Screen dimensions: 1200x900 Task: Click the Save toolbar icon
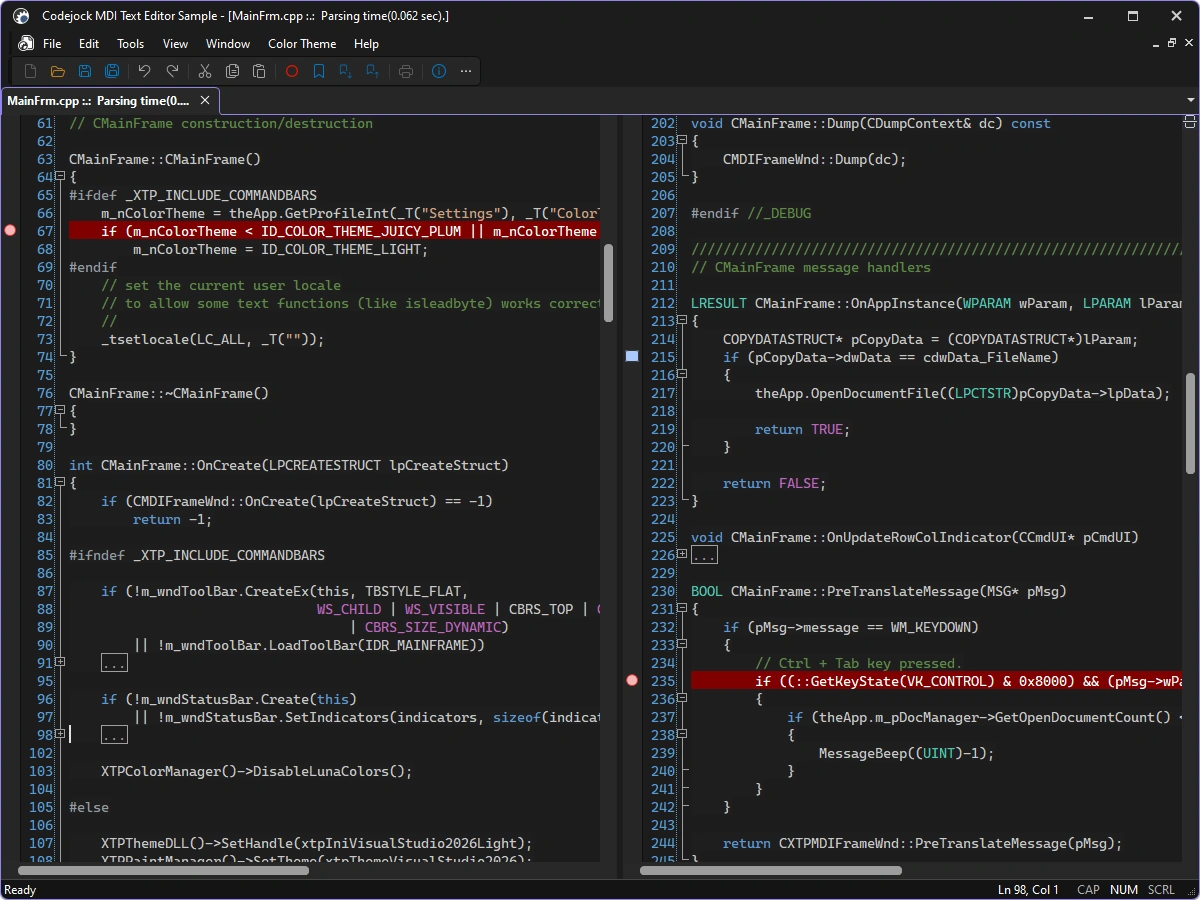(x=85, y=71)
